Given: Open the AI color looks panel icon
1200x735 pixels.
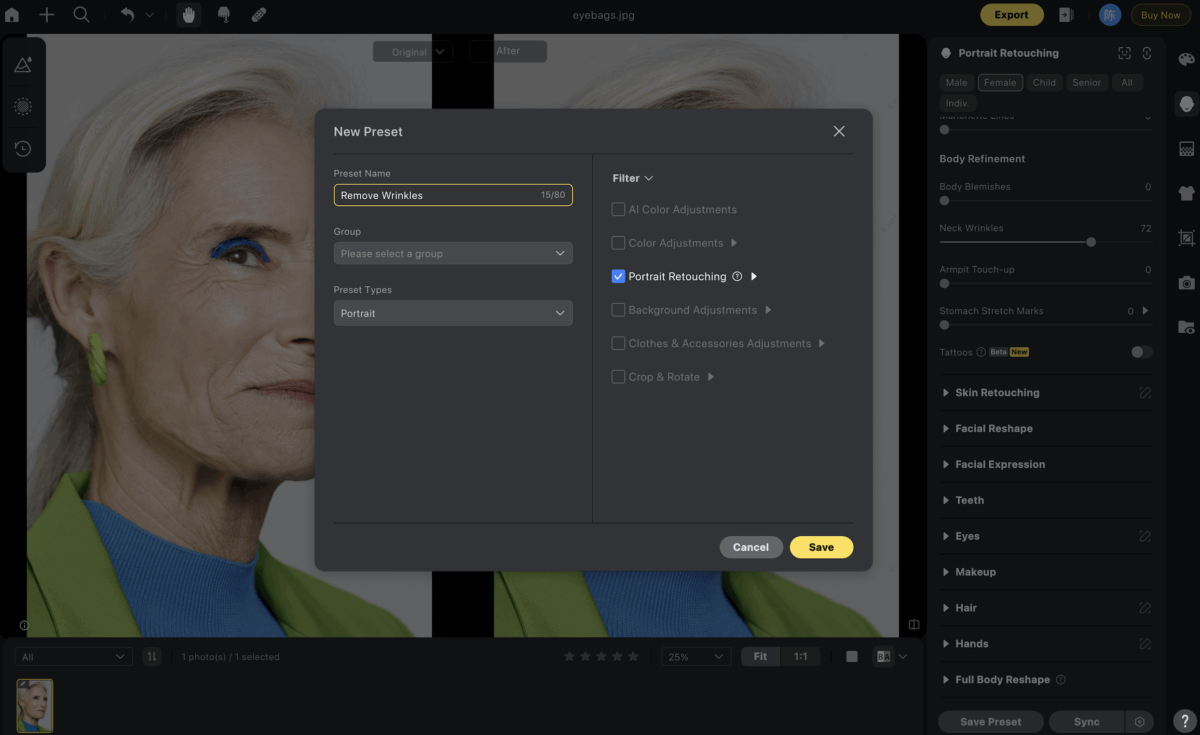Looking at the screenshot, I should pos(23,66).
